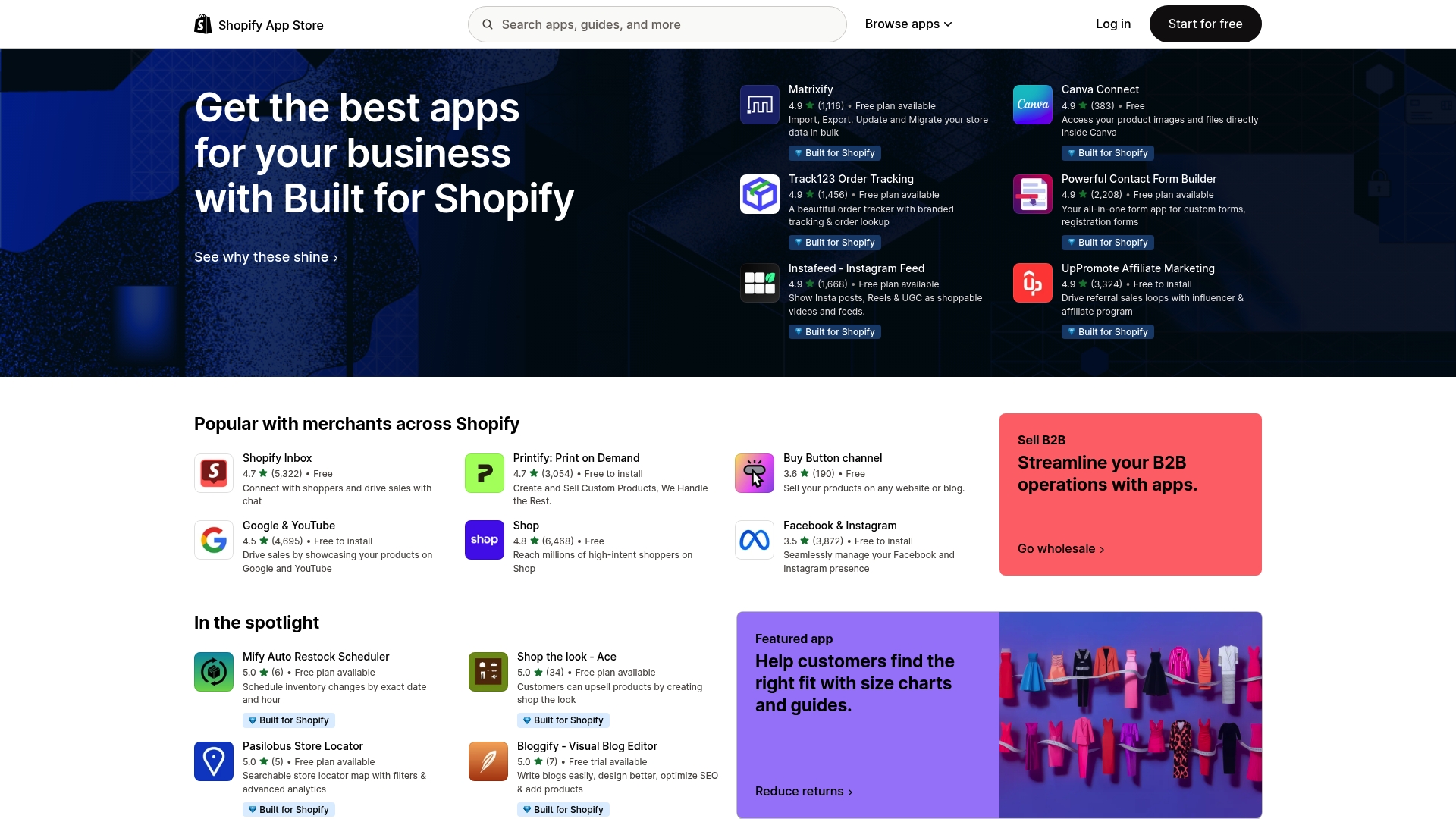This screenshot has height=819, width=1456.
Task: Select the Shopify Inbox app icon
Action: point(213,472)
